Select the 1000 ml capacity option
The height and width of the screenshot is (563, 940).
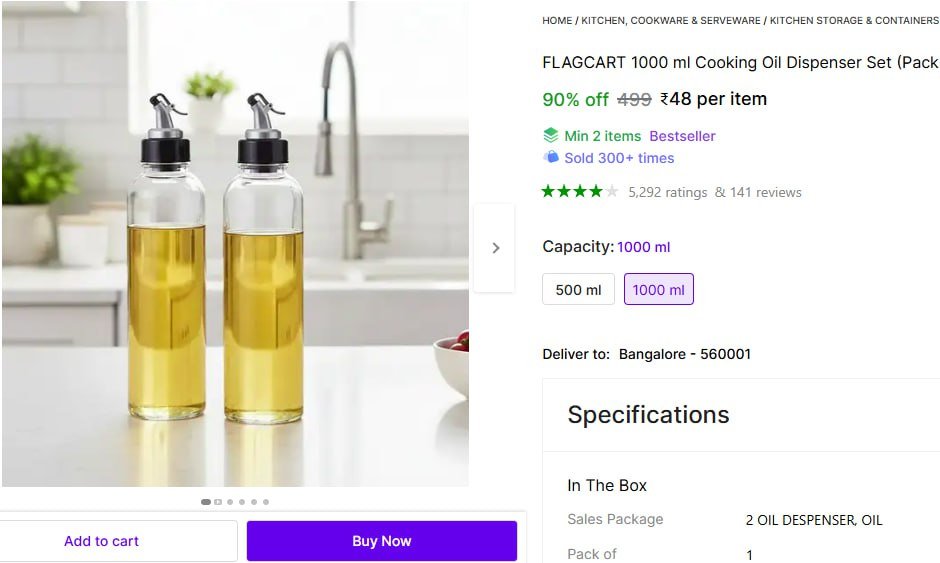point(658,290)
